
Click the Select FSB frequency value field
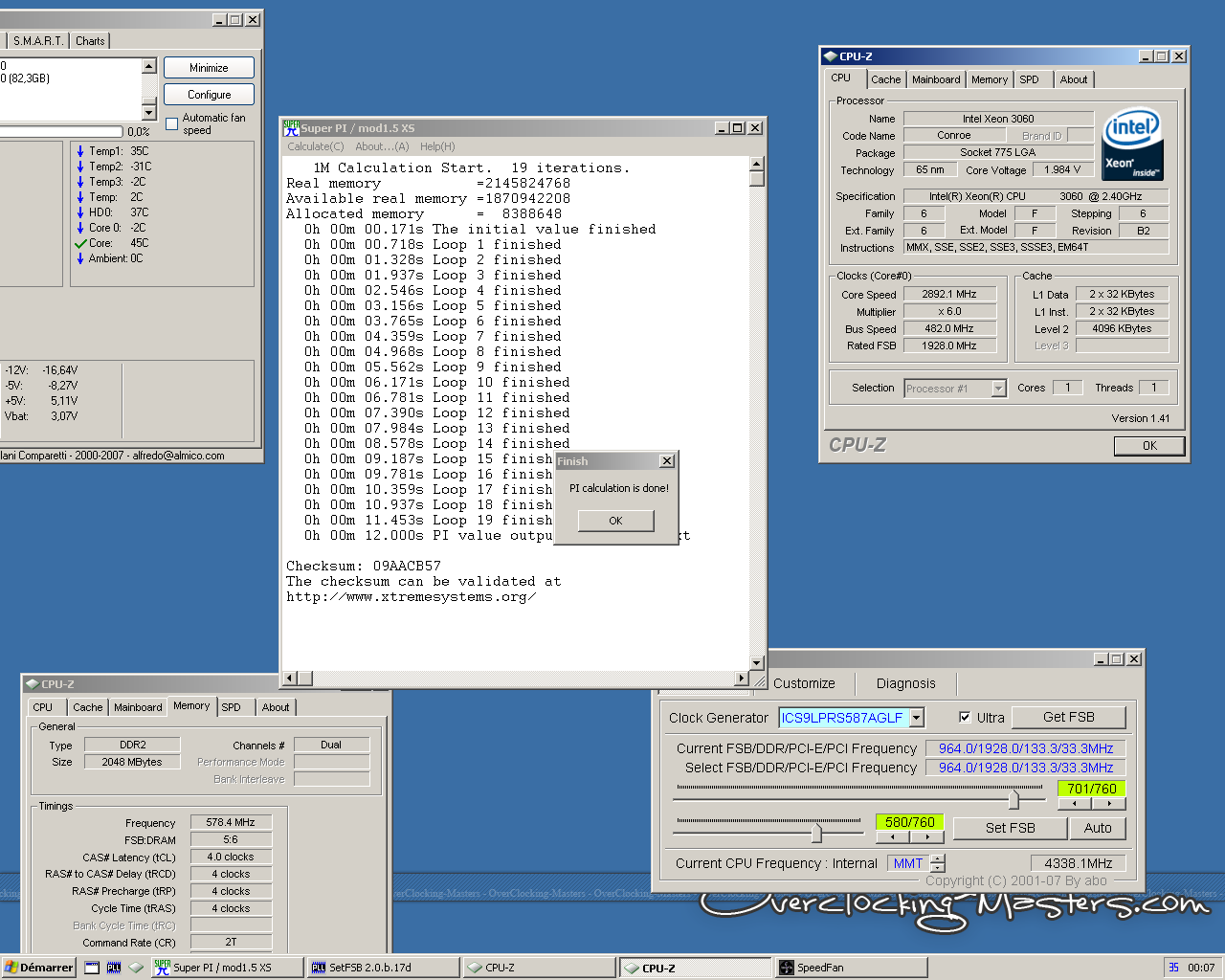click(1026, 768)
